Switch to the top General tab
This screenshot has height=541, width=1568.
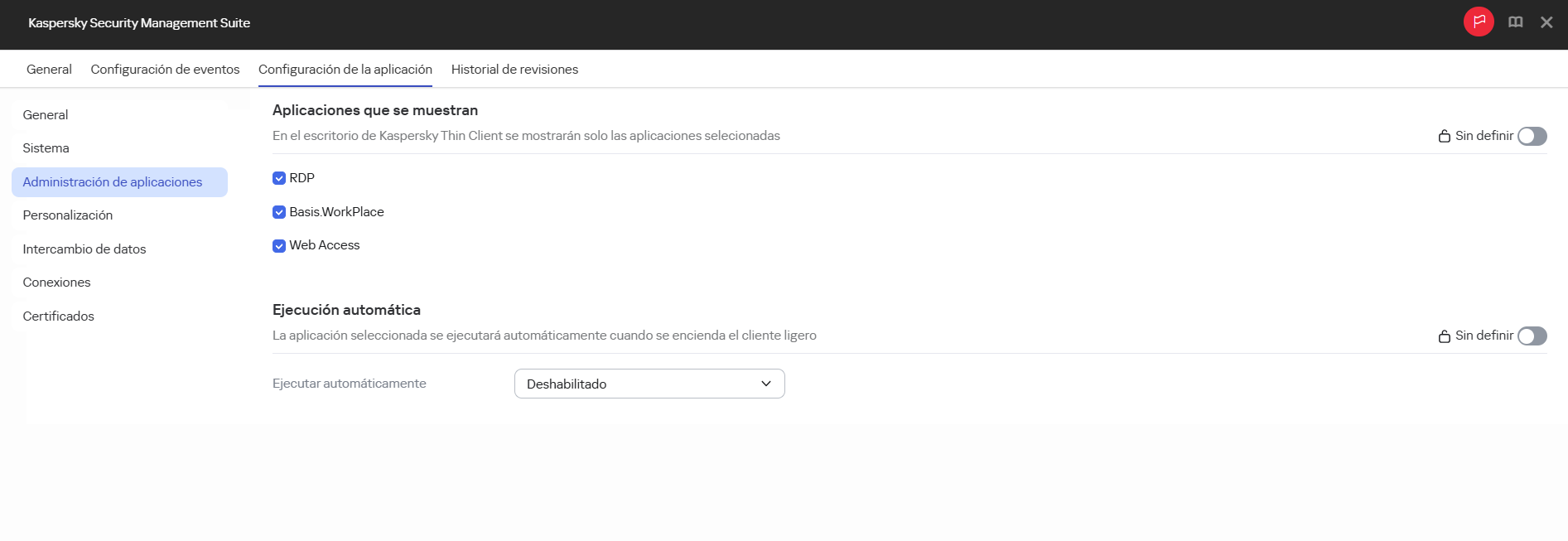click(x=49, y=70)
